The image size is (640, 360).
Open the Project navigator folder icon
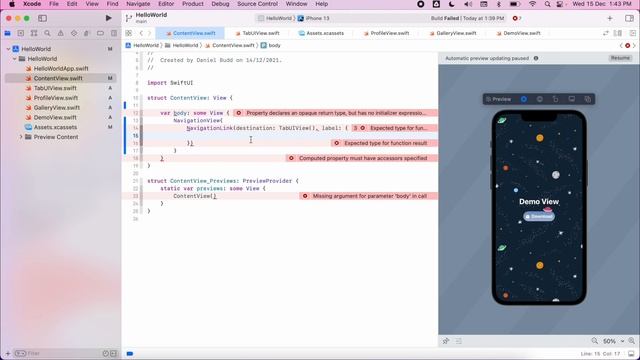point(7,33)
